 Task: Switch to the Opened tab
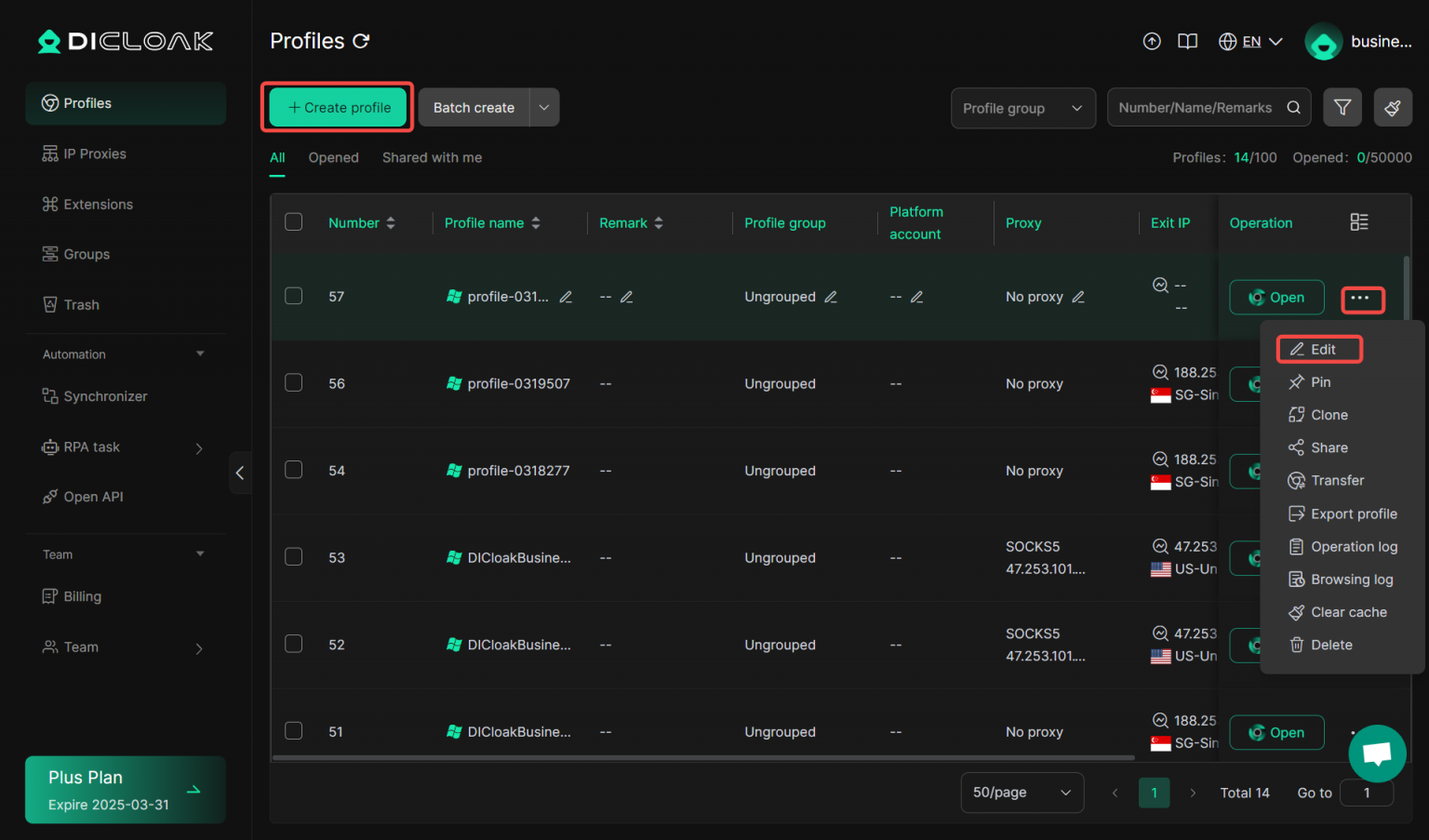coord(333,157)
